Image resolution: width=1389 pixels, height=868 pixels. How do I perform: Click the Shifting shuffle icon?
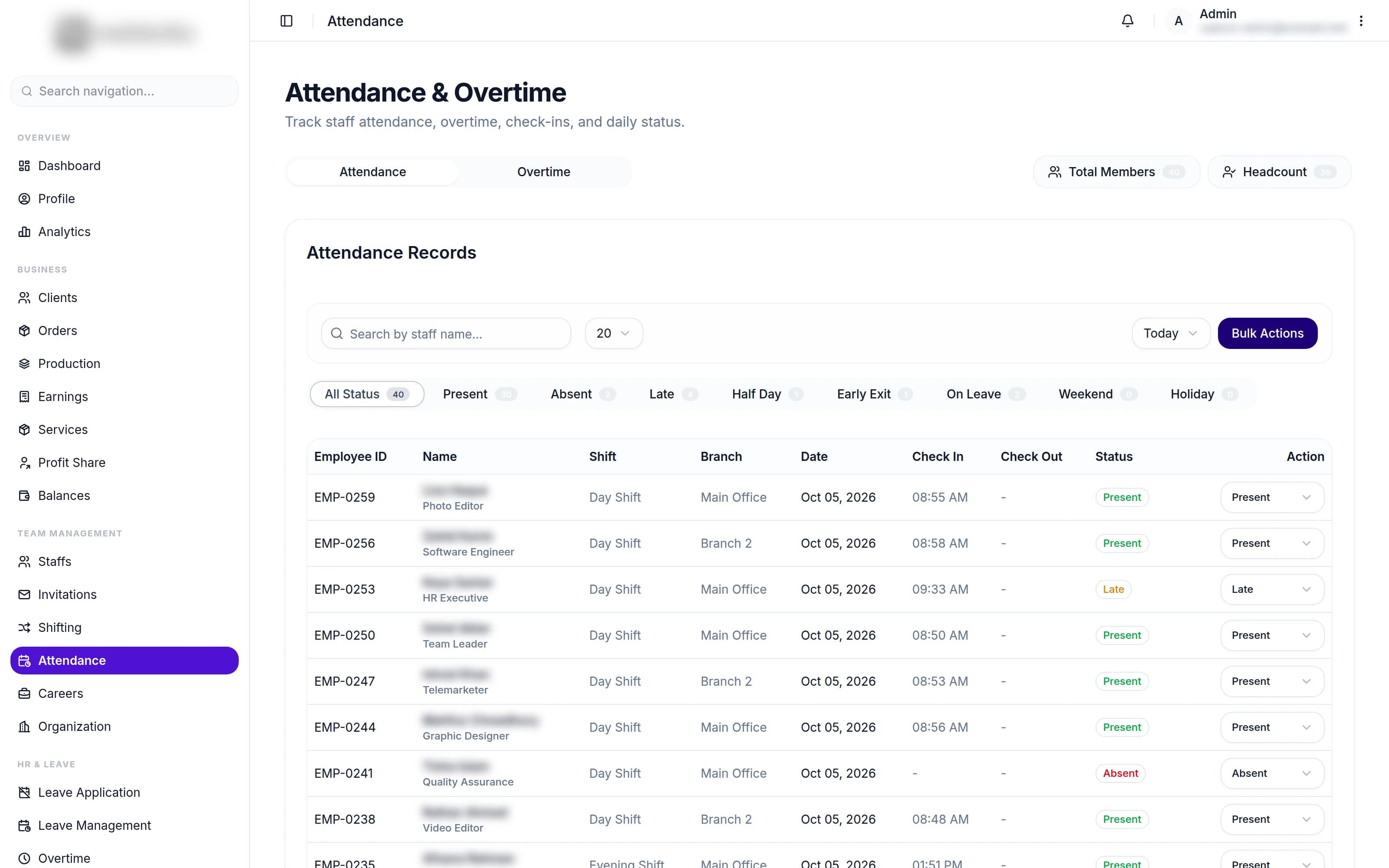pos(24,628)
